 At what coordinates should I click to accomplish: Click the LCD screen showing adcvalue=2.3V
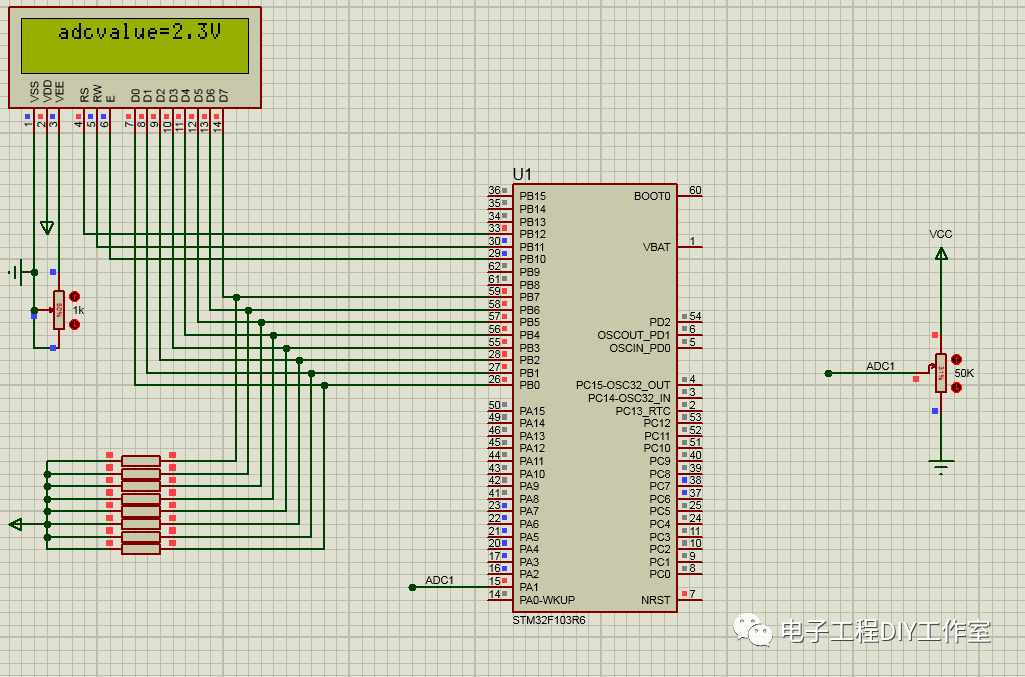pyautogui.click(x=135, y=46)
